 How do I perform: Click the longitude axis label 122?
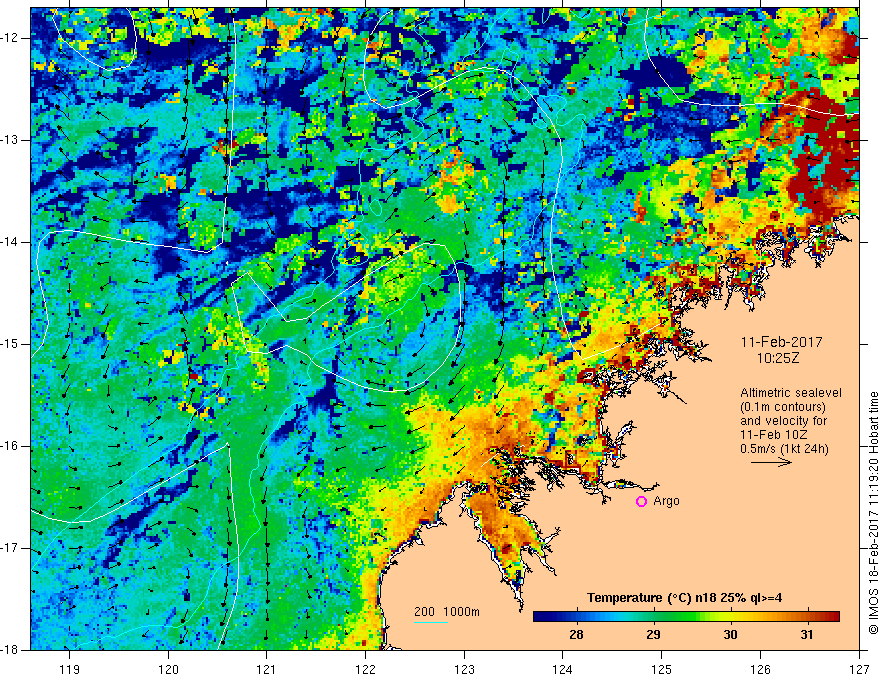click(365, 669)
